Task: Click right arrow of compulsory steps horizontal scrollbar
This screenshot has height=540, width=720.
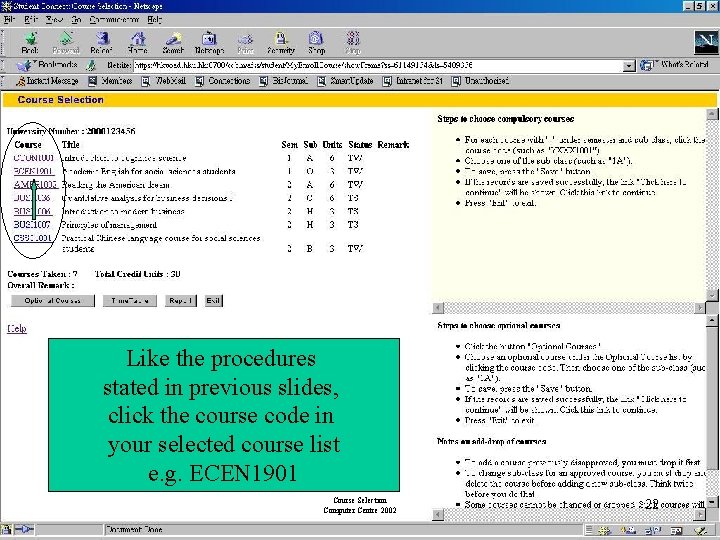Action: click(700, 308)
